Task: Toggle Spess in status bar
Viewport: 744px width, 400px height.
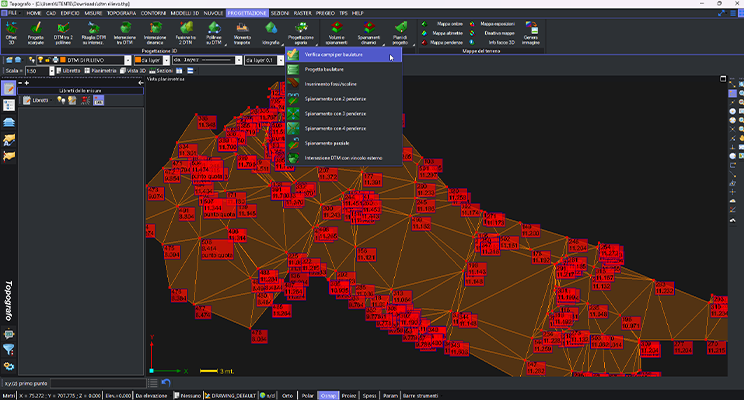Action: [369, 396]
